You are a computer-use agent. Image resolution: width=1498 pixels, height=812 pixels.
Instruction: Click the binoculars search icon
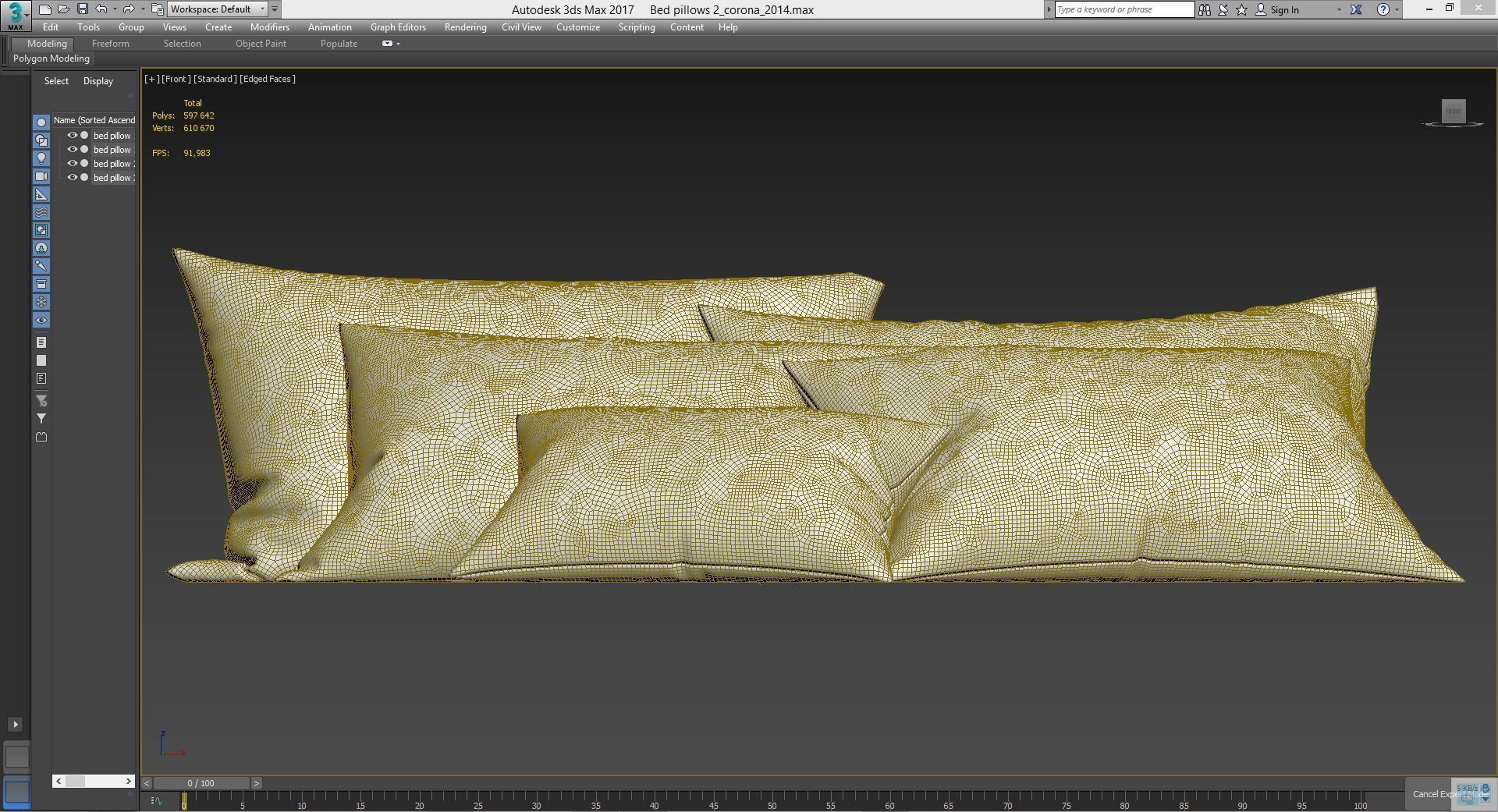point(1205,9)
